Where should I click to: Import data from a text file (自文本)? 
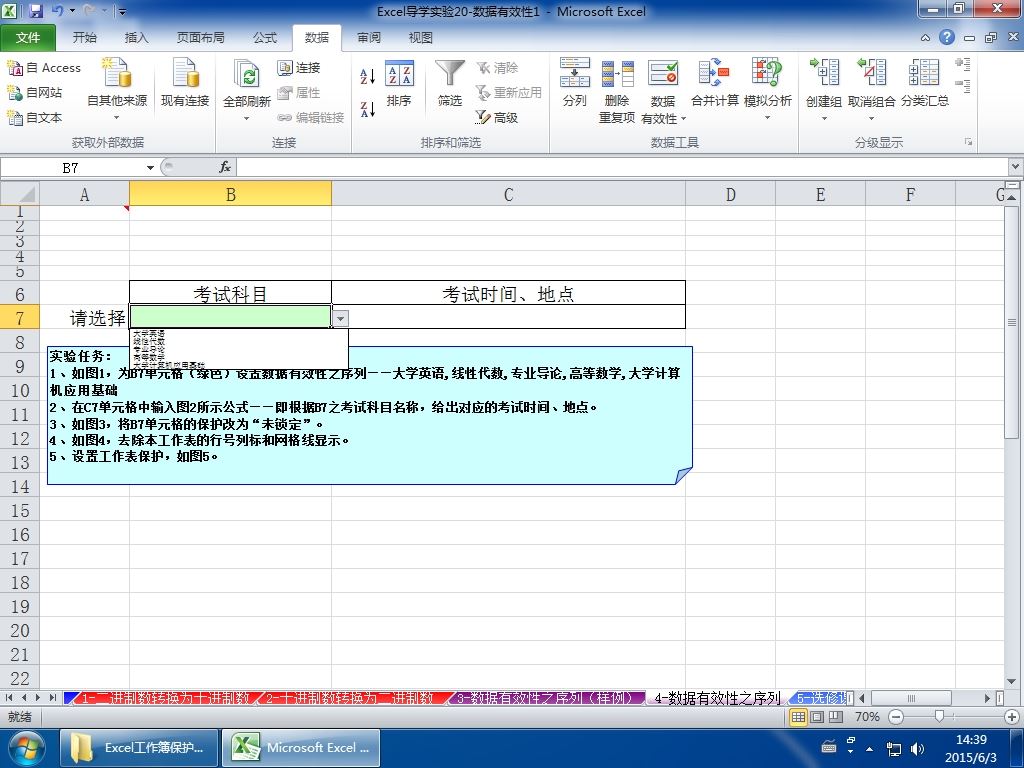point(35,118)
